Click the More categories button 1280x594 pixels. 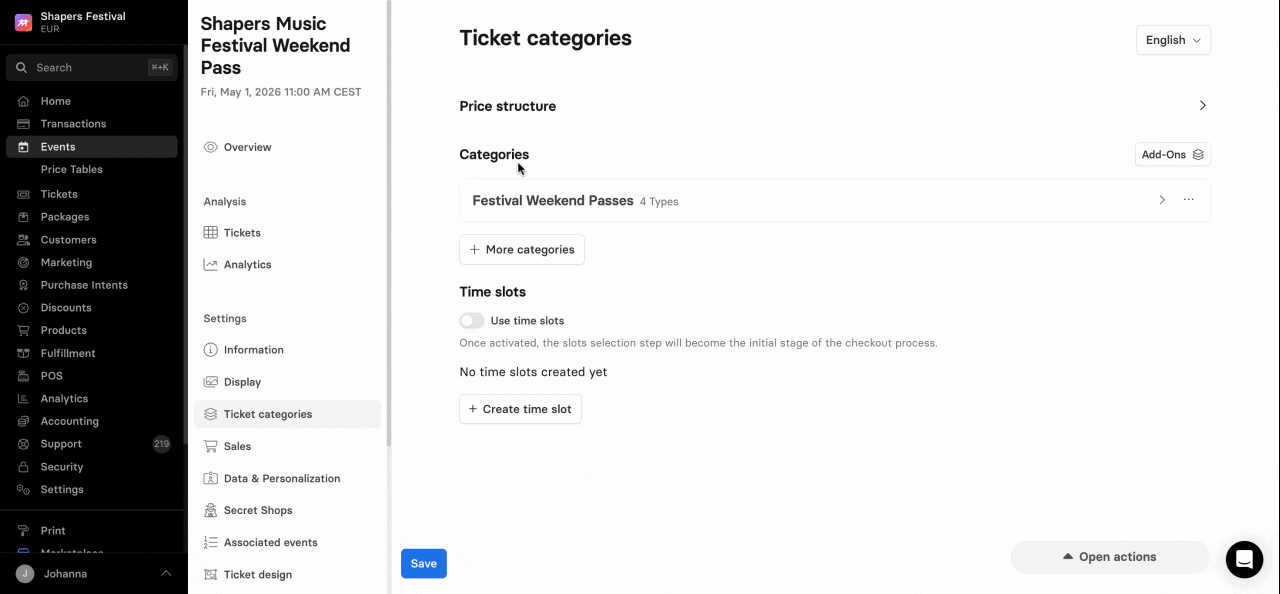[522, 250]
